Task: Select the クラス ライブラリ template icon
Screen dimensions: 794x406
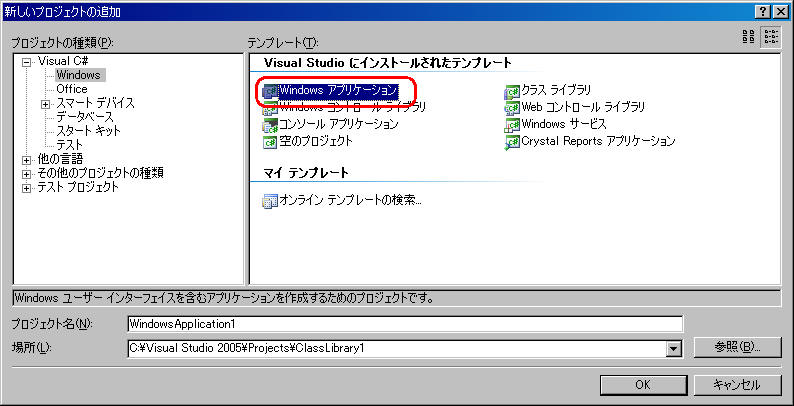Action: pos(512,91)
